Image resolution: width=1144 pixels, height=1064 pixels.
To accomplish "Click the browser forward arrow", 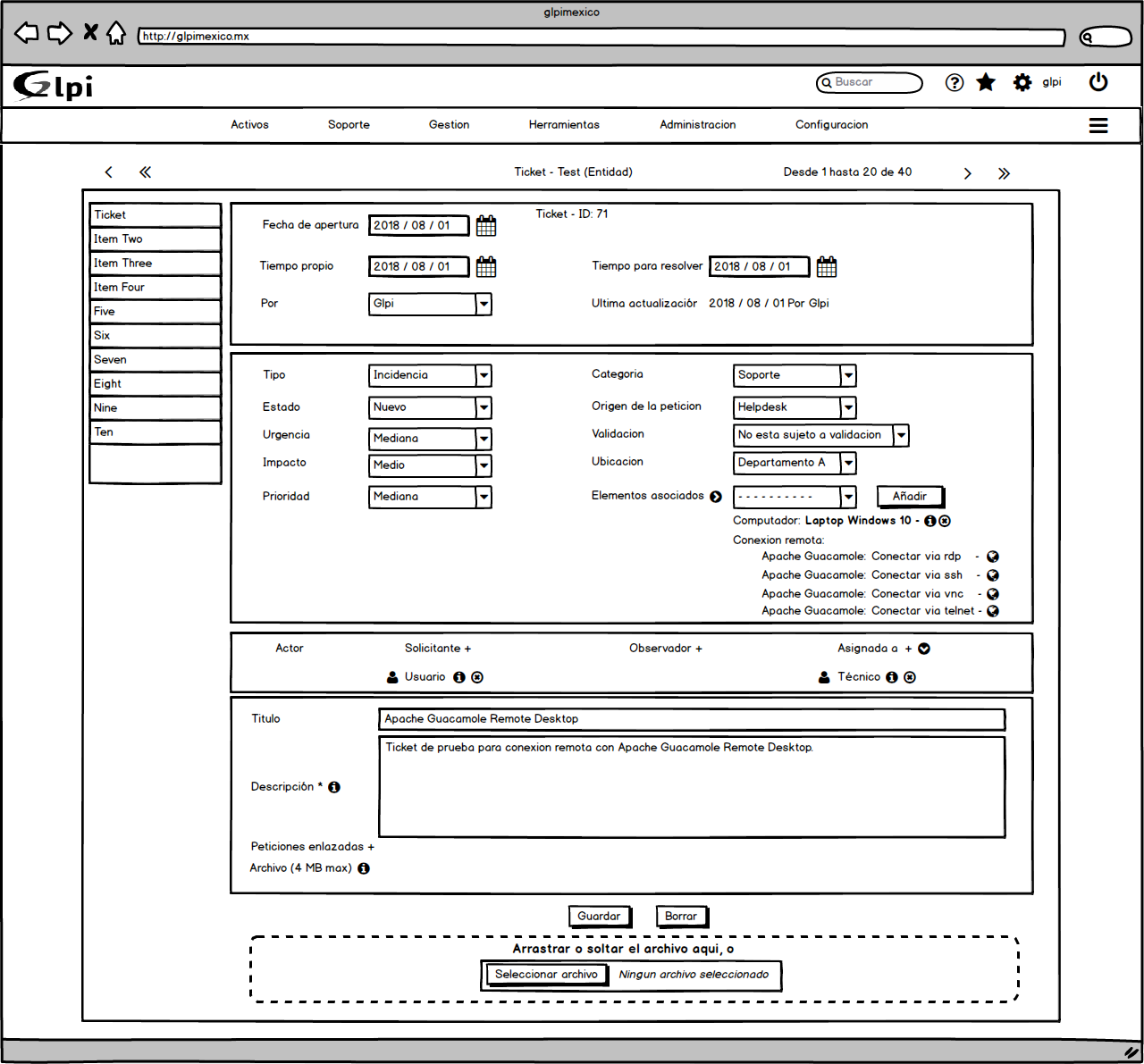I will tap(60, 33).
